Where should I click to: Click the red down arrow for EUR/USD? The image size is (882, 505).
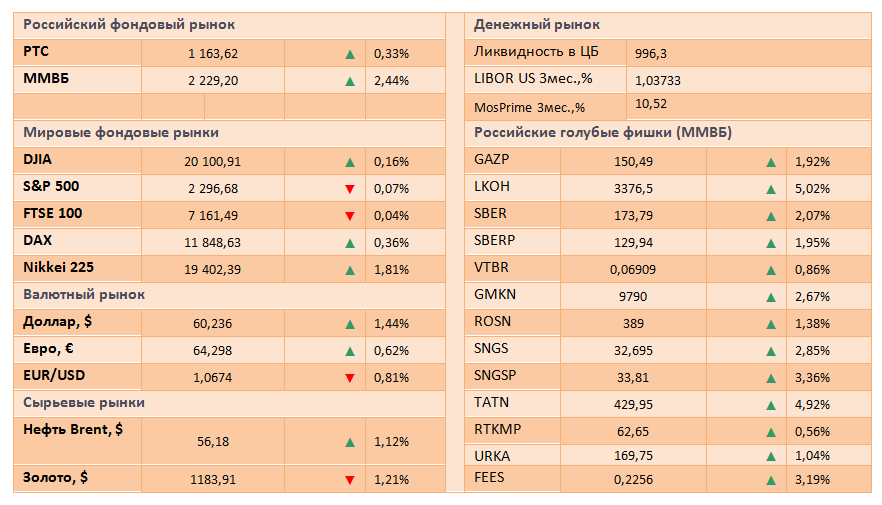pos(350,377)
